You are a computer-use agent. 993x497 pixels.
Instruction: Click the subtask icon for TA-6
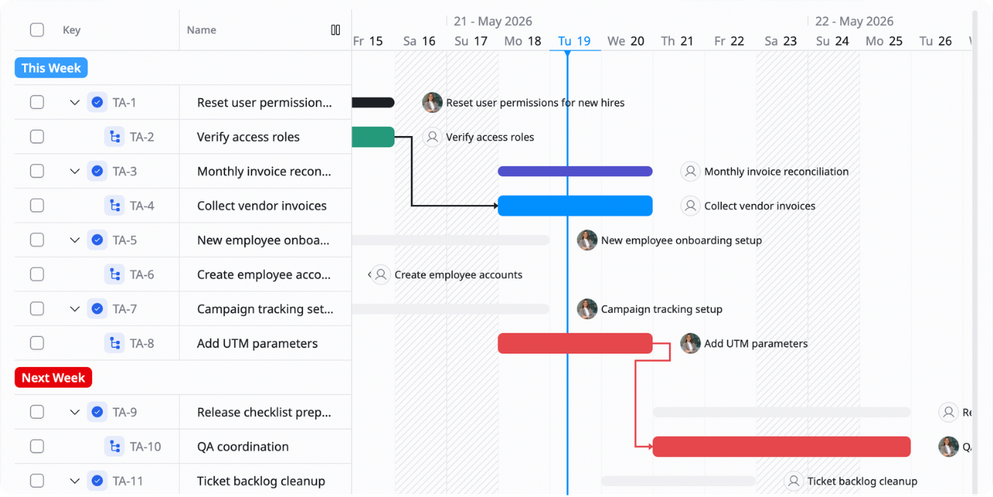click(114, 274)
